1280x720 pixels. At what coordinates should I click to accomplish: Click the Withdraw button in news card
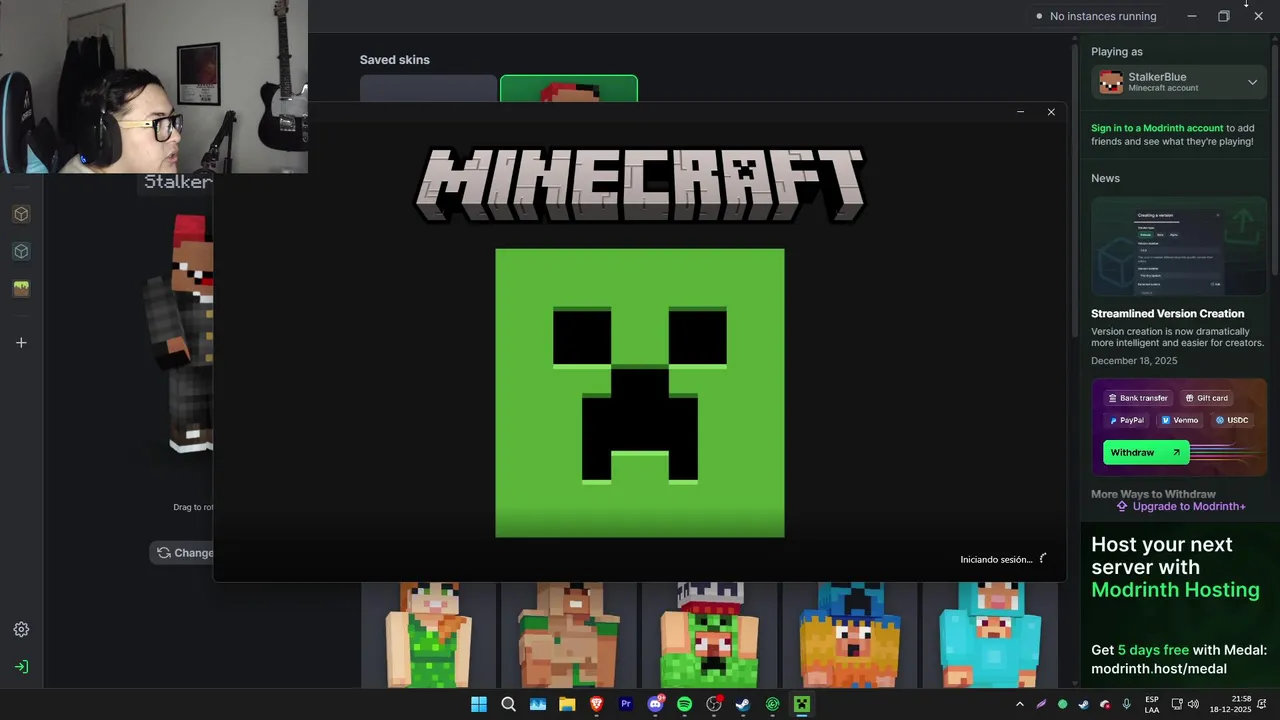tap(1146, 452)
